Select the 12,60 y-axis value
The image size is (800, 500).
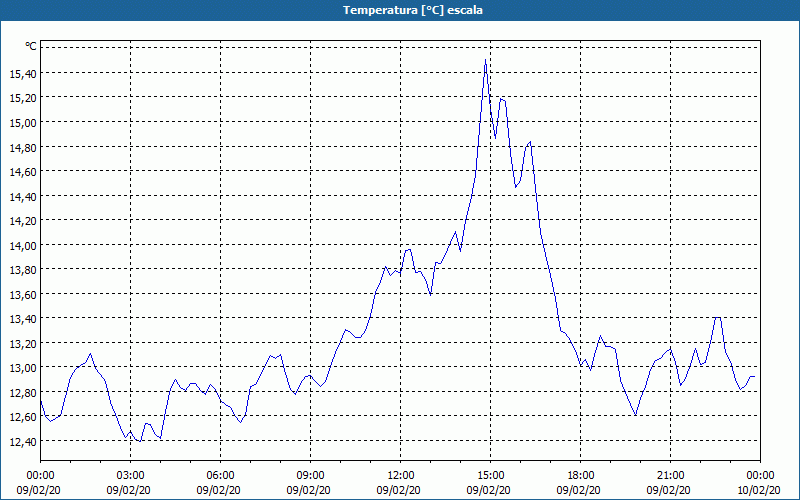(x=23, y=417)
